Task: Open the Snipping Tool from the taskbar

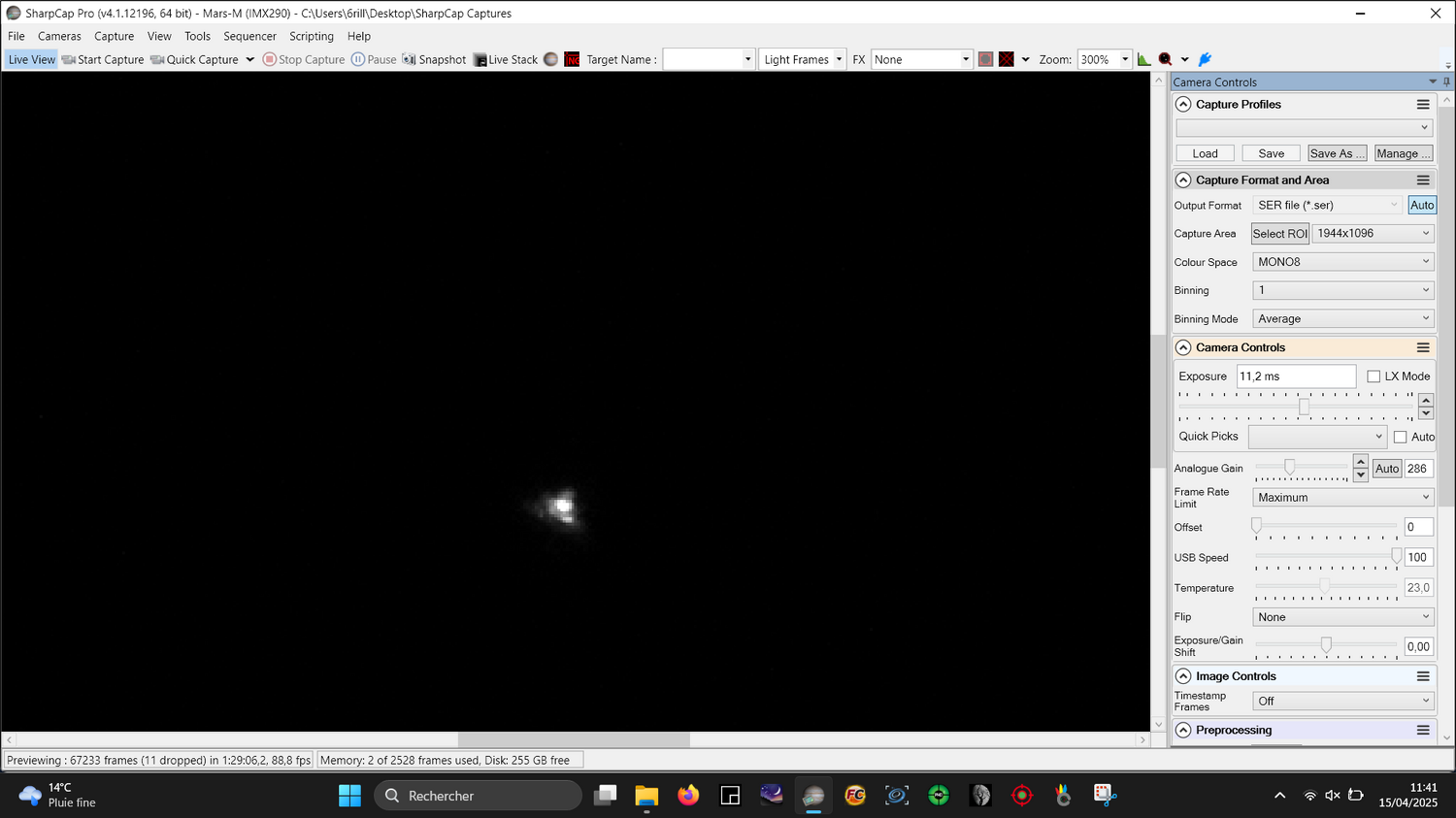Action: (x=1106, y=796)
